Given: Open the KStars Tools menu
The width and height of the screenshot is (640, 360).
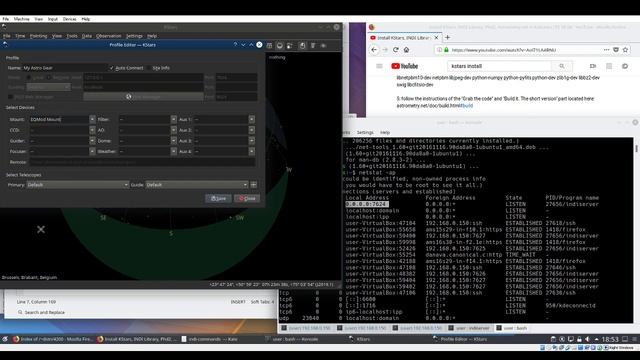Looking at the screenshot, I should (72, 36).
